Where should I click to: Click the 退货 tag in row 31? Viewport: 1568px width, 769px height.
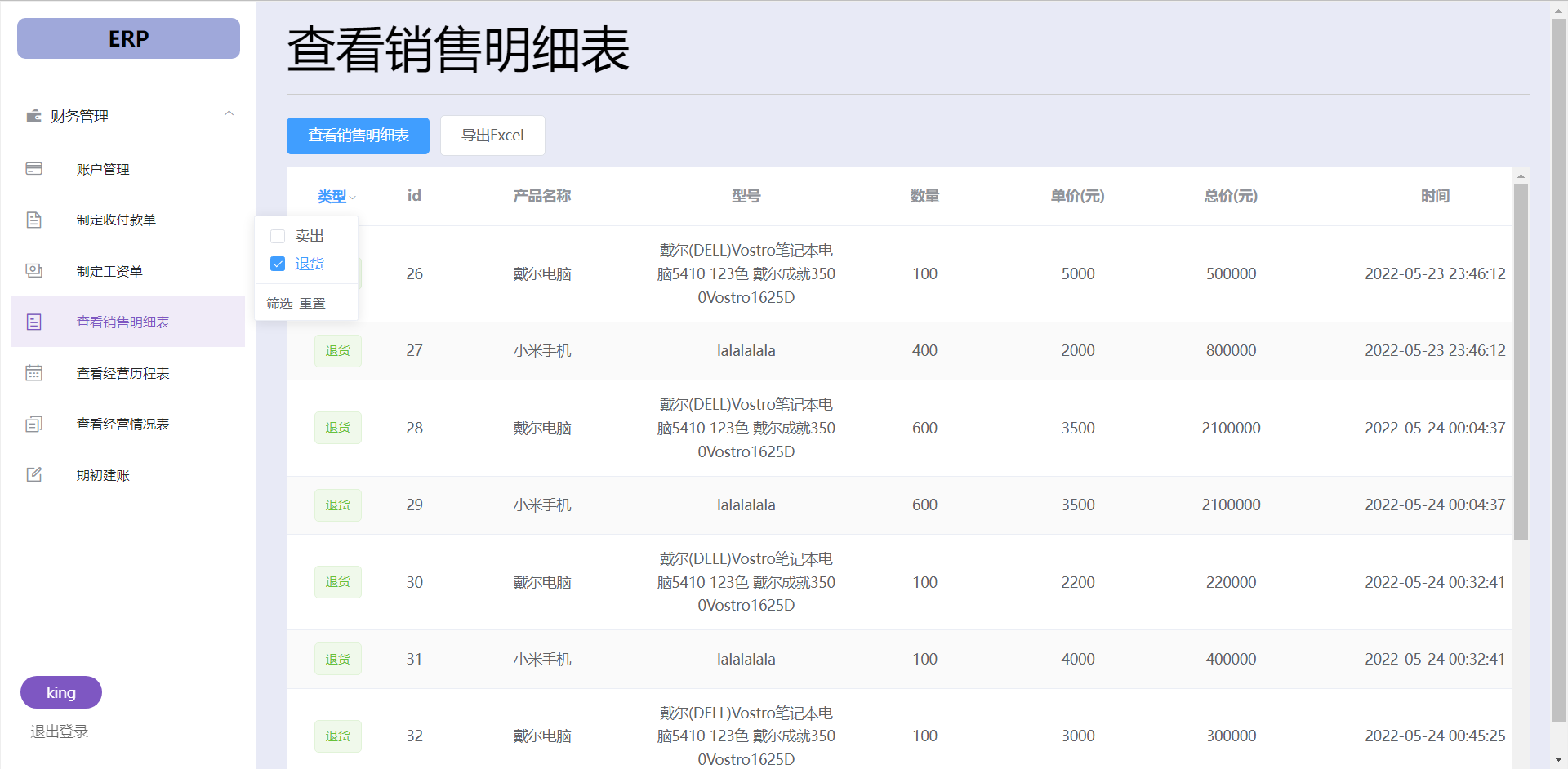[338, 659]
